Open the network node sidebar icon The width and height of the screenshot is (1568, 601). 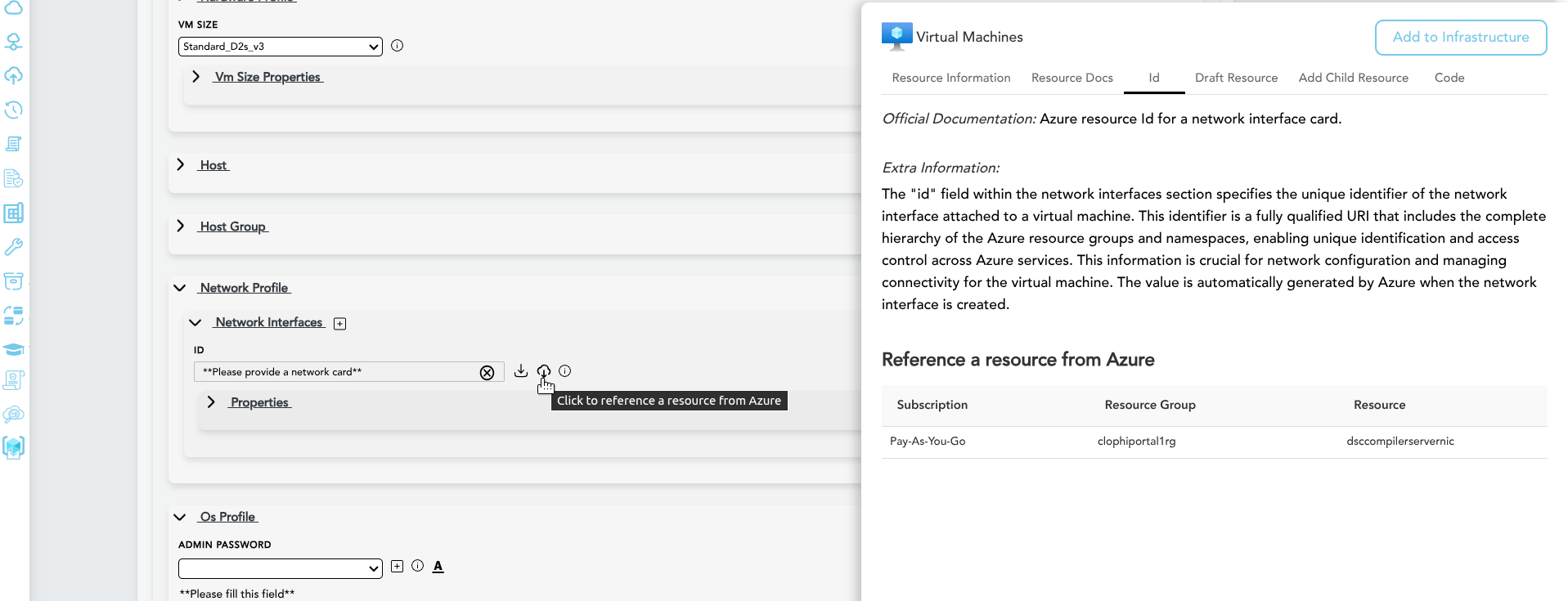pos(13,42)
